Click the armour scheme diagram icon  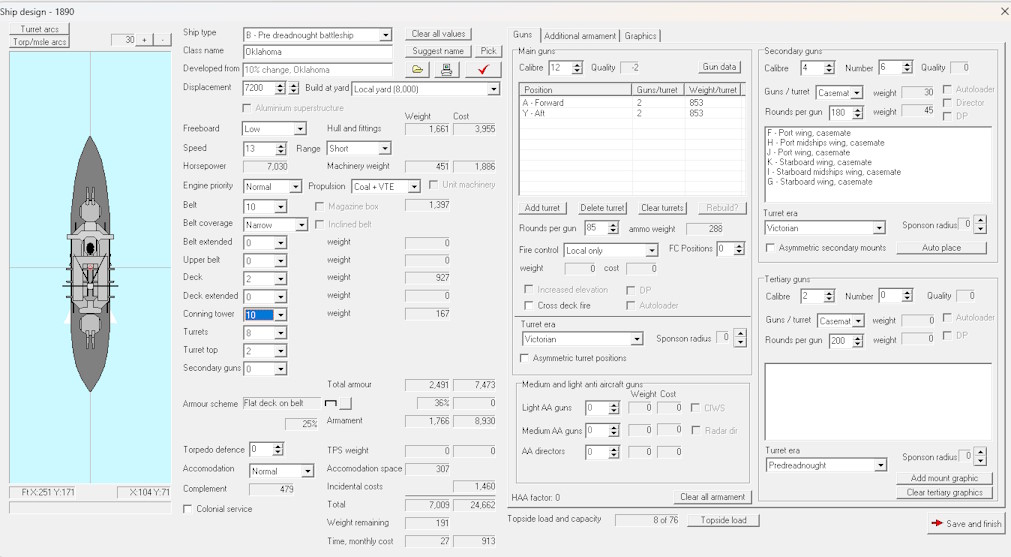click(x=331, y=403)
